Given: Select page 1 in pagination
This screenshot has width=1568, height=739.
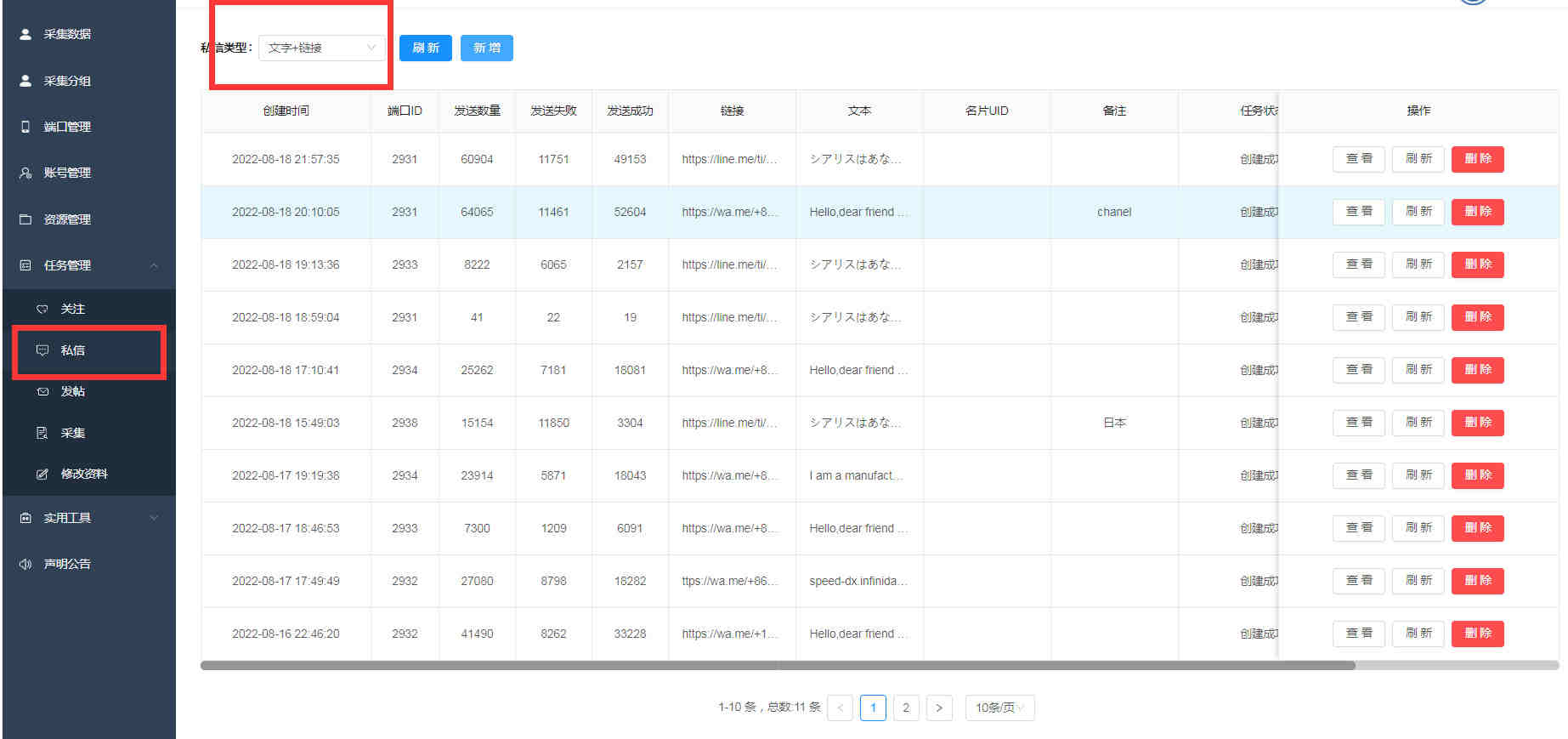Looking at the screenshot, I should [873, 708].
